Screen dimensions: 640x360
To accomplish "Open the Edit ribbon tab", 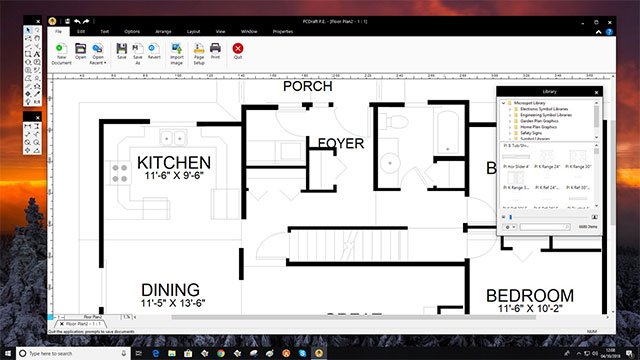I will (x=81, y=31).
